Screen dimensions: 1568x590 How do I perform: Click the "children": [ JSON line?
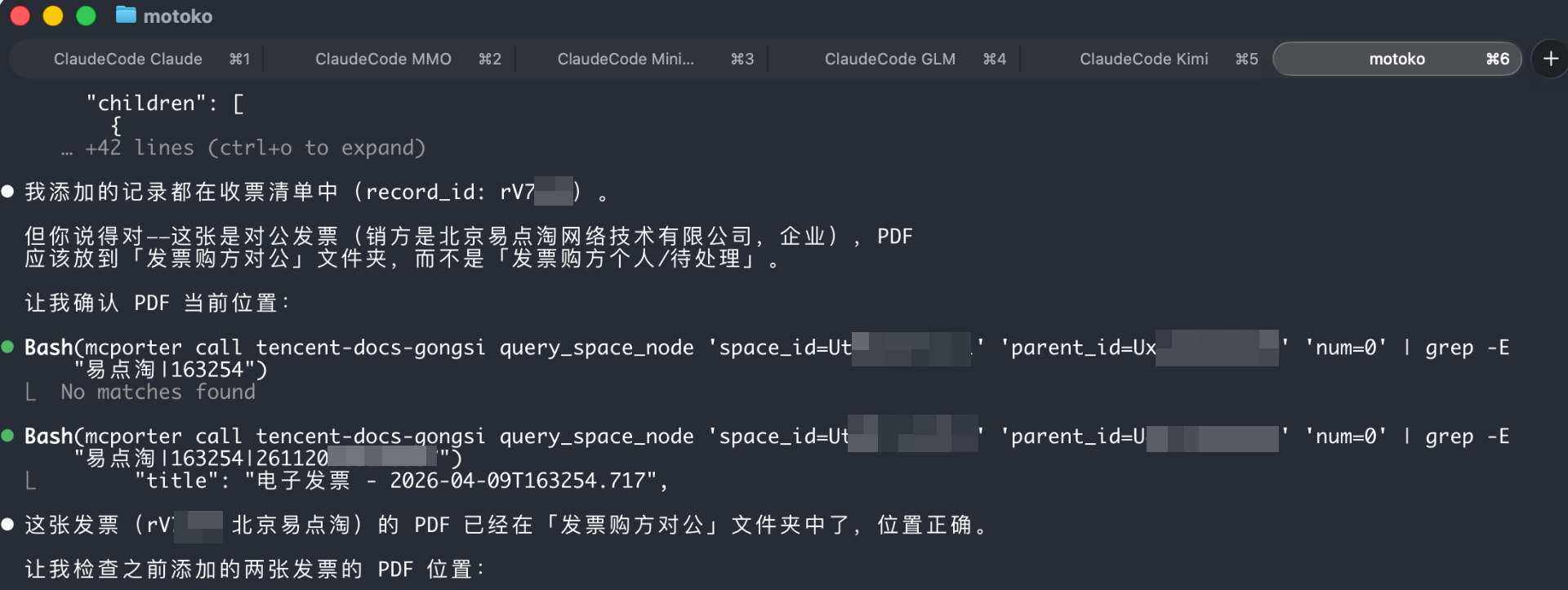point(165,104)
